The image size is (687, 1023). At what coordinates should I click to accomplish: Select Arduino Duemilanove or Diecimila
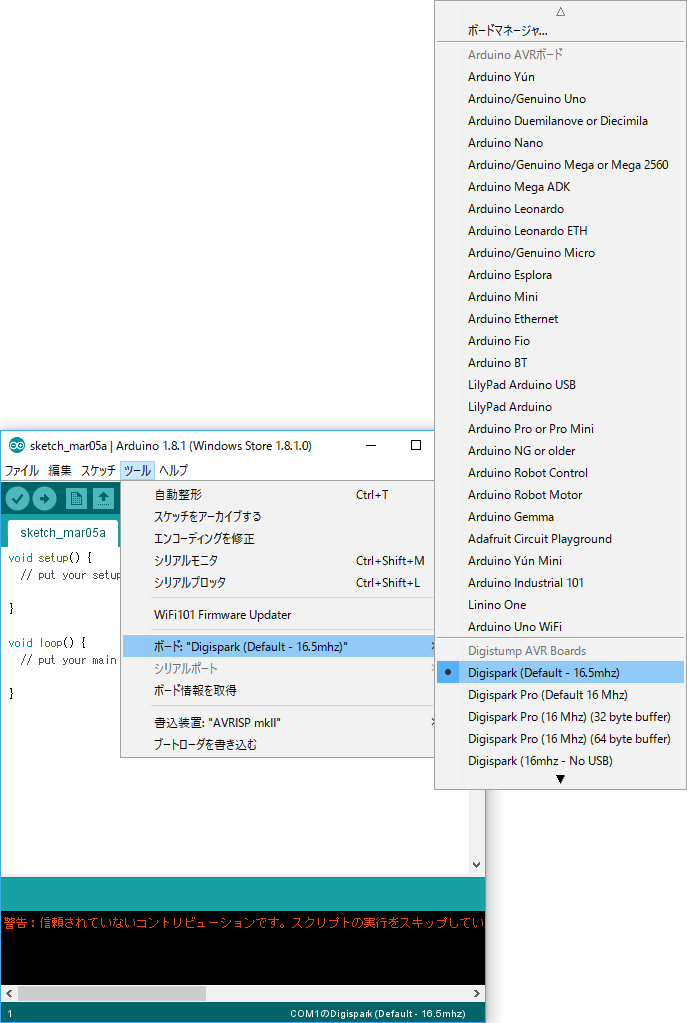tap(560, 121)
